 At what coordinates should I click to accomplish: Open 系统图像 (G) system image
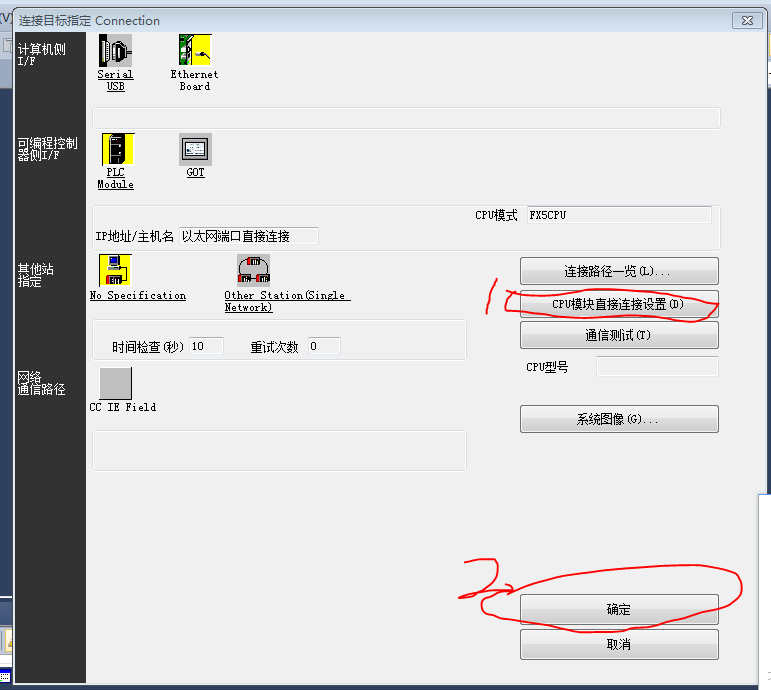tap(619, 419)
